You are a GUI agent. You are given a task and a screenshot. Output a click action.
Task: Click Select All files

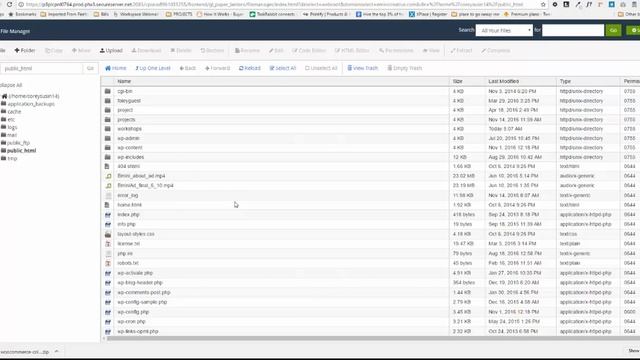point(282,68)
